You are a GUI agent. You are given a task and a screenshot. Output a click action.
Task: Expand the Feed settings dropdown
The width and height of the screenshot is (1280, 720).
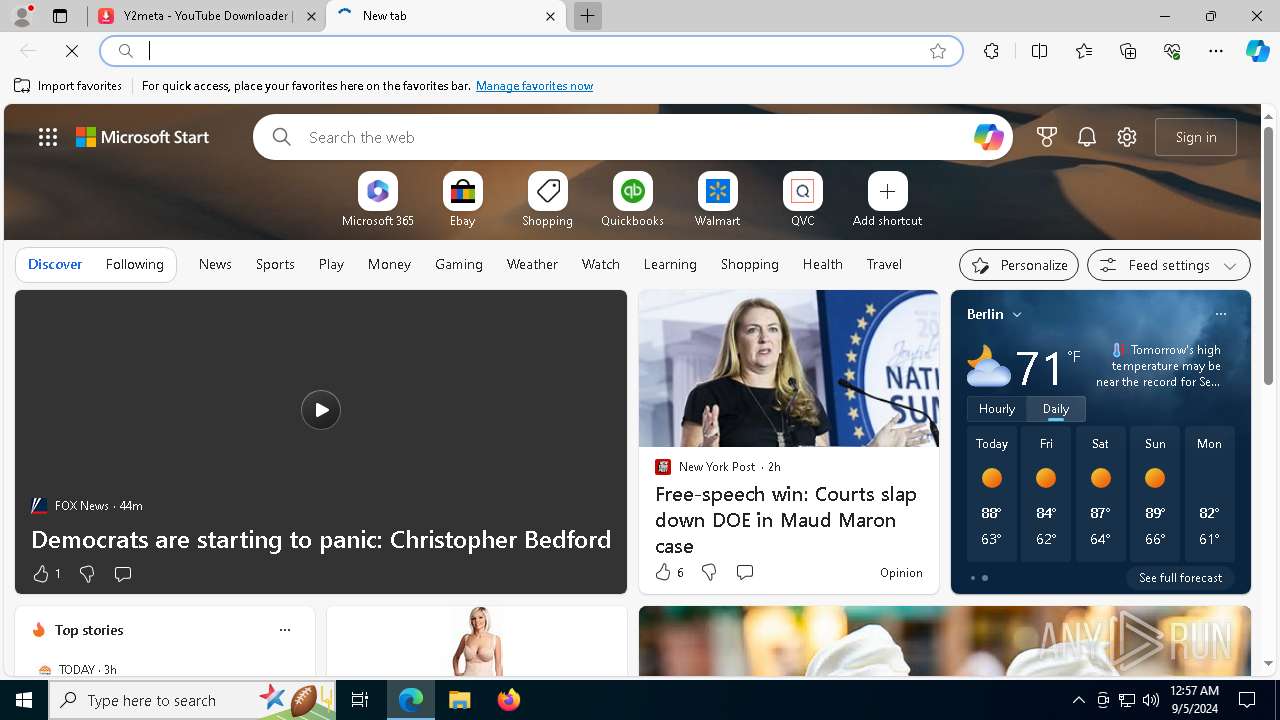click(1230, 265)
